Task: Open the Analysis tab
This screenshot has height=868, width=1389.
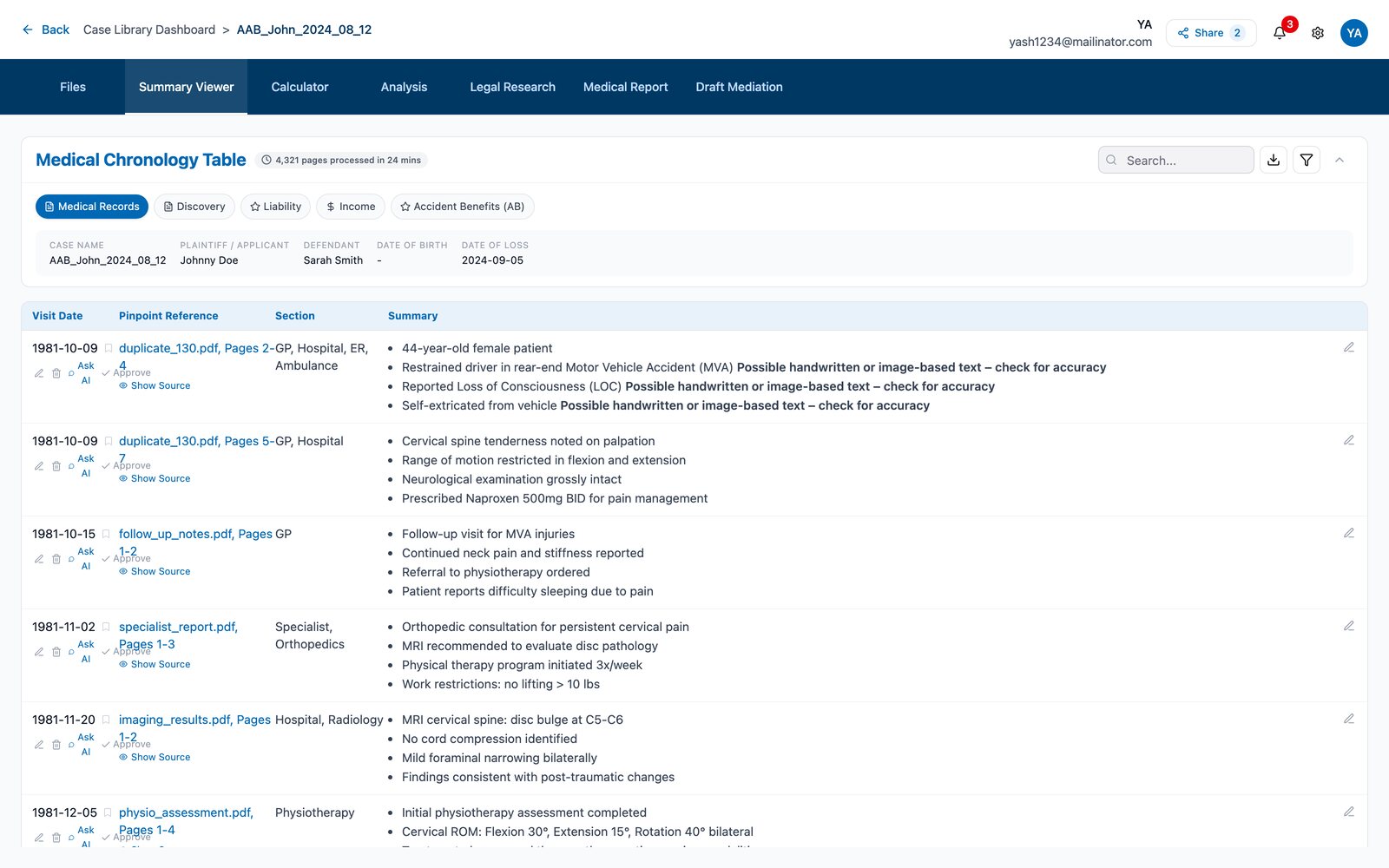Action: click(x=404, y=87)
